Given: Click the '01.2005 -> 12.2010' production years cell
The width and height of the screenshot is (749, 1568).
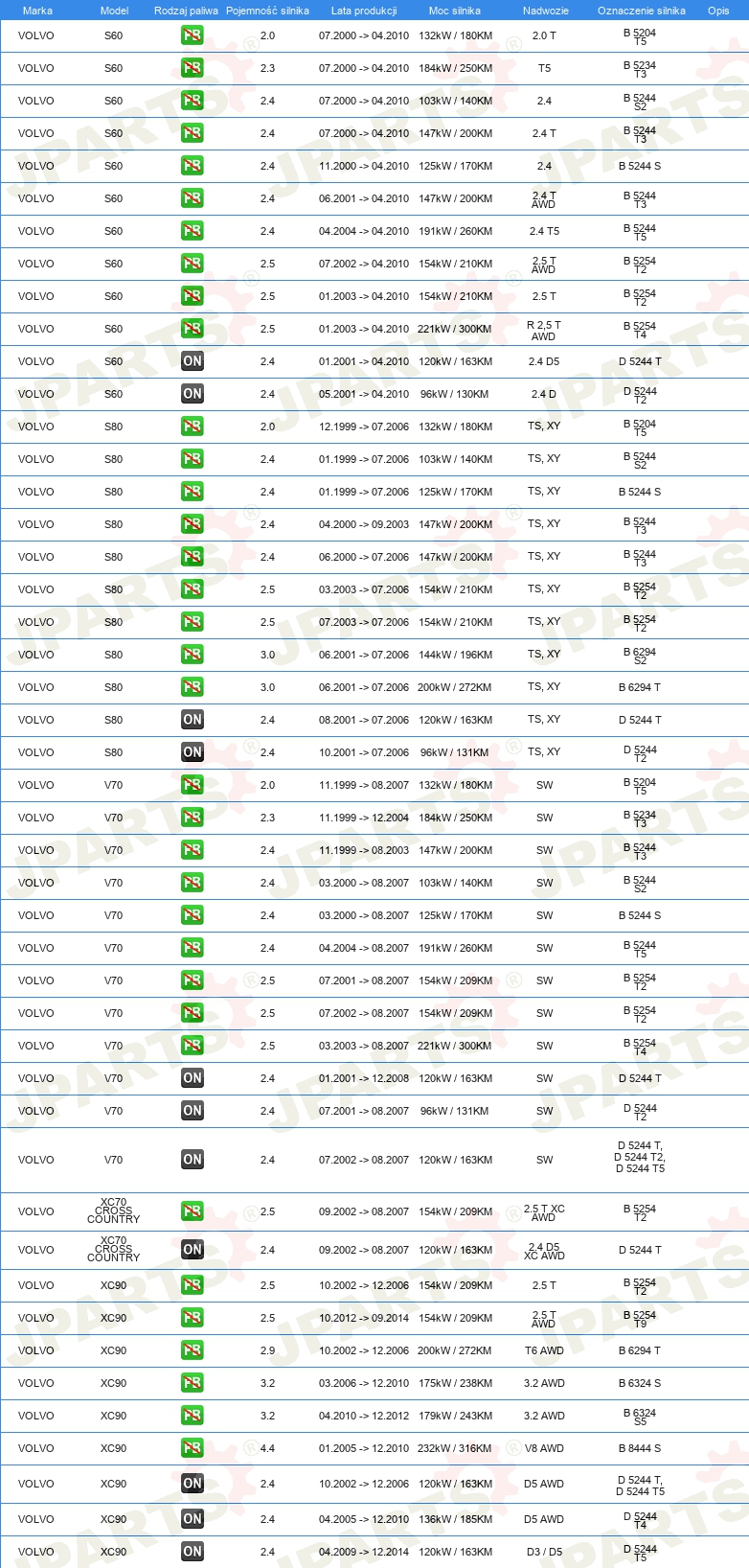Looking at the screenshot, I should [364, 1448].
